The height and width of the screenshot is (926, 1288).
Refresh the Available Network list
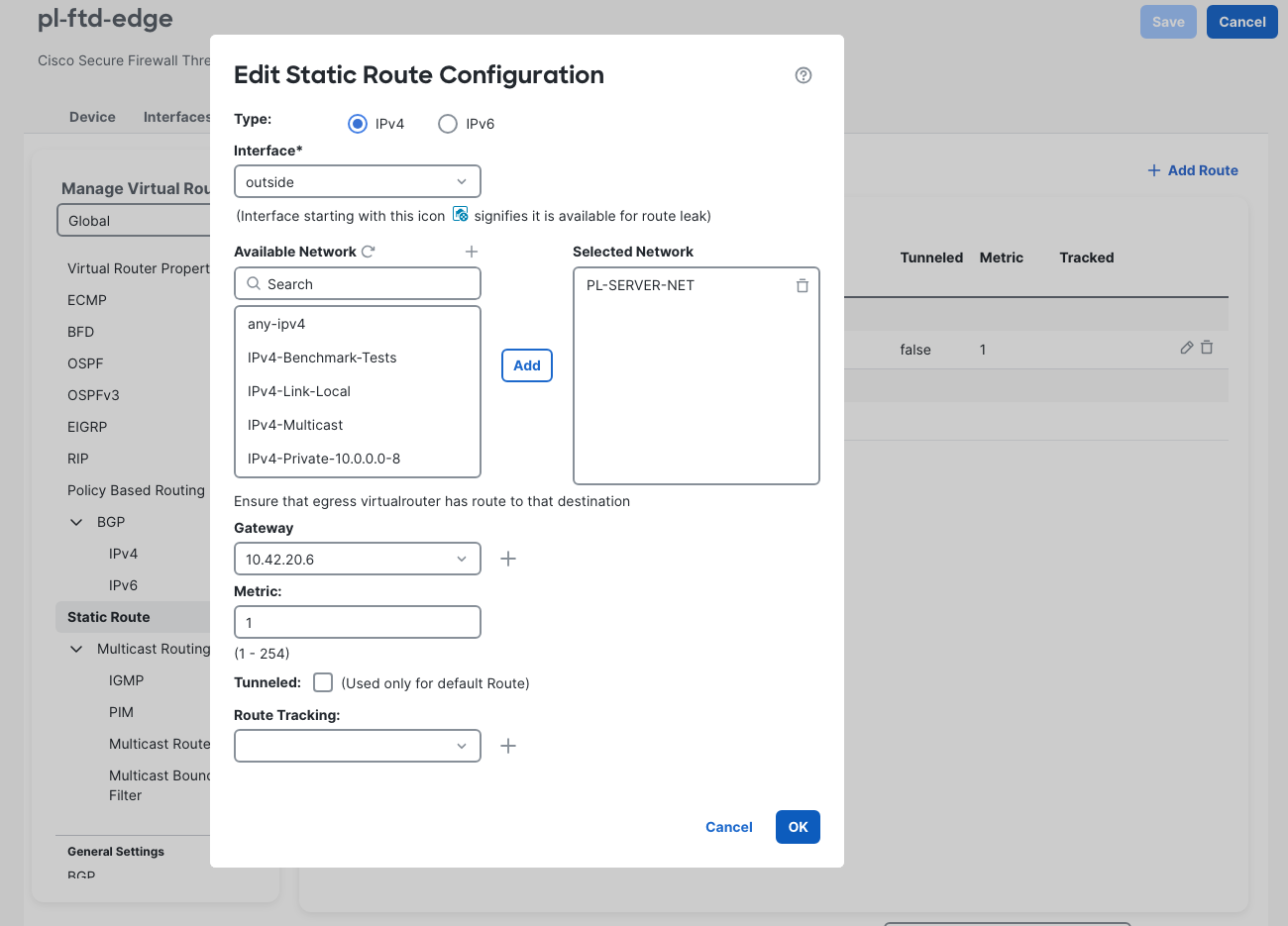pos(369,252)
